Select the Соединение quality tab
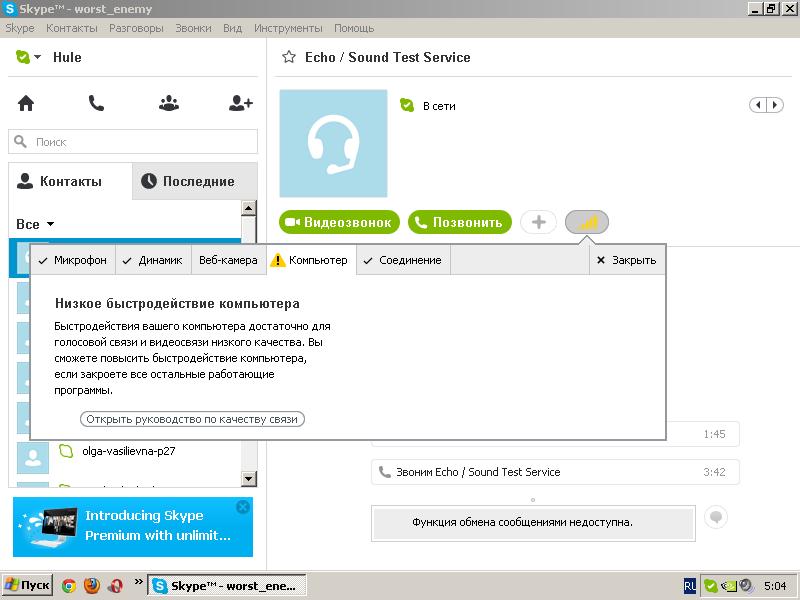Viewport: 800px width, 600px height. pos(403,260)
